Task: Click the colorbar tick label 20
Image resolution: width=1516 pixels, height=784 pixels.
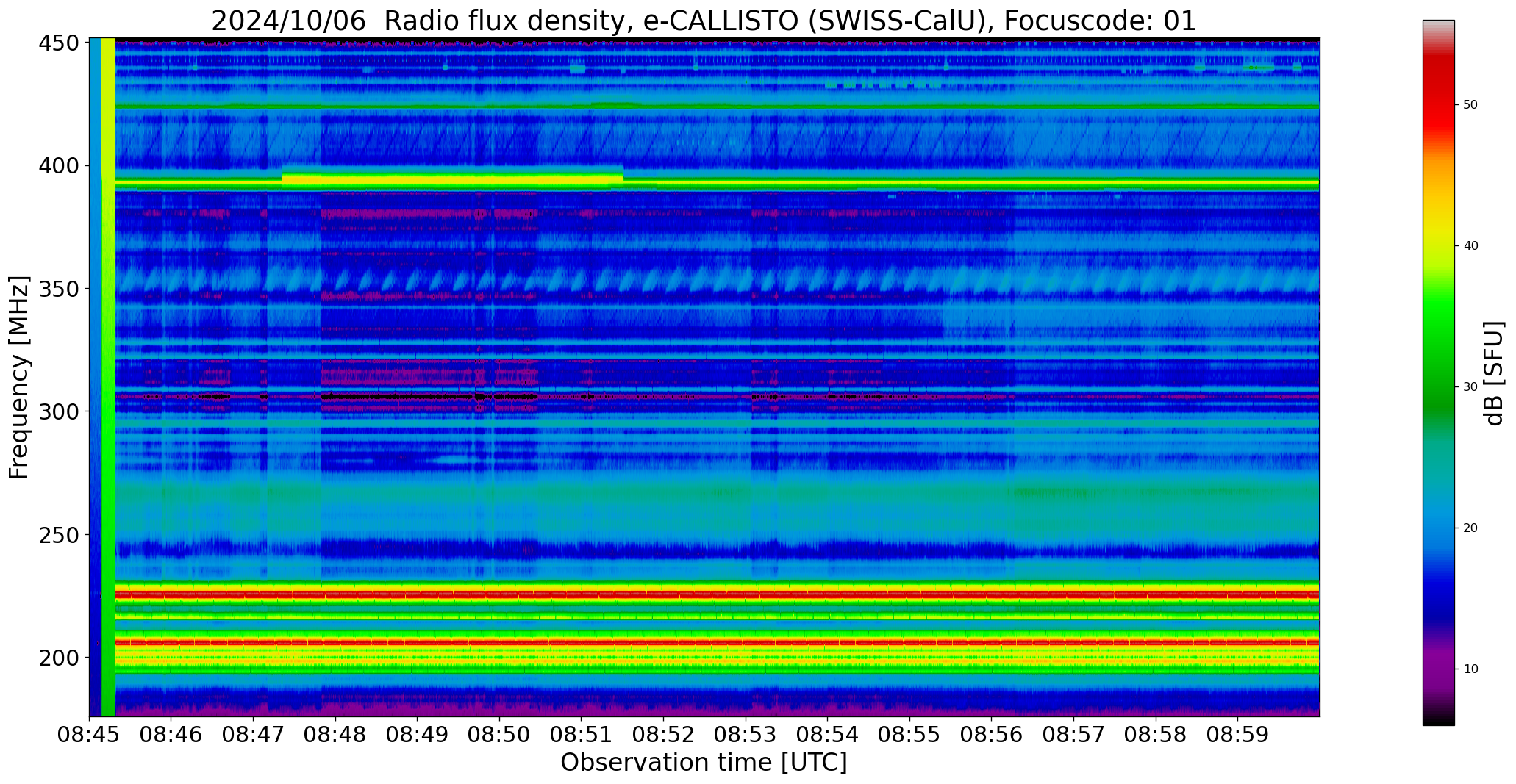Action: click(1470, 528)
